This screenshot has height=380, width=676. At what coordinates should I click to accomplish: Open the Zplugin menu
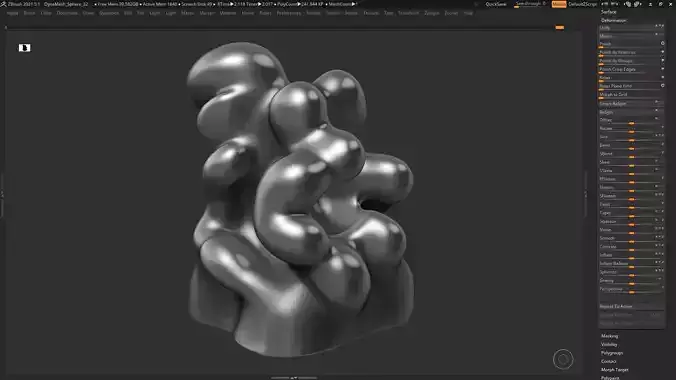pos(432,13)
